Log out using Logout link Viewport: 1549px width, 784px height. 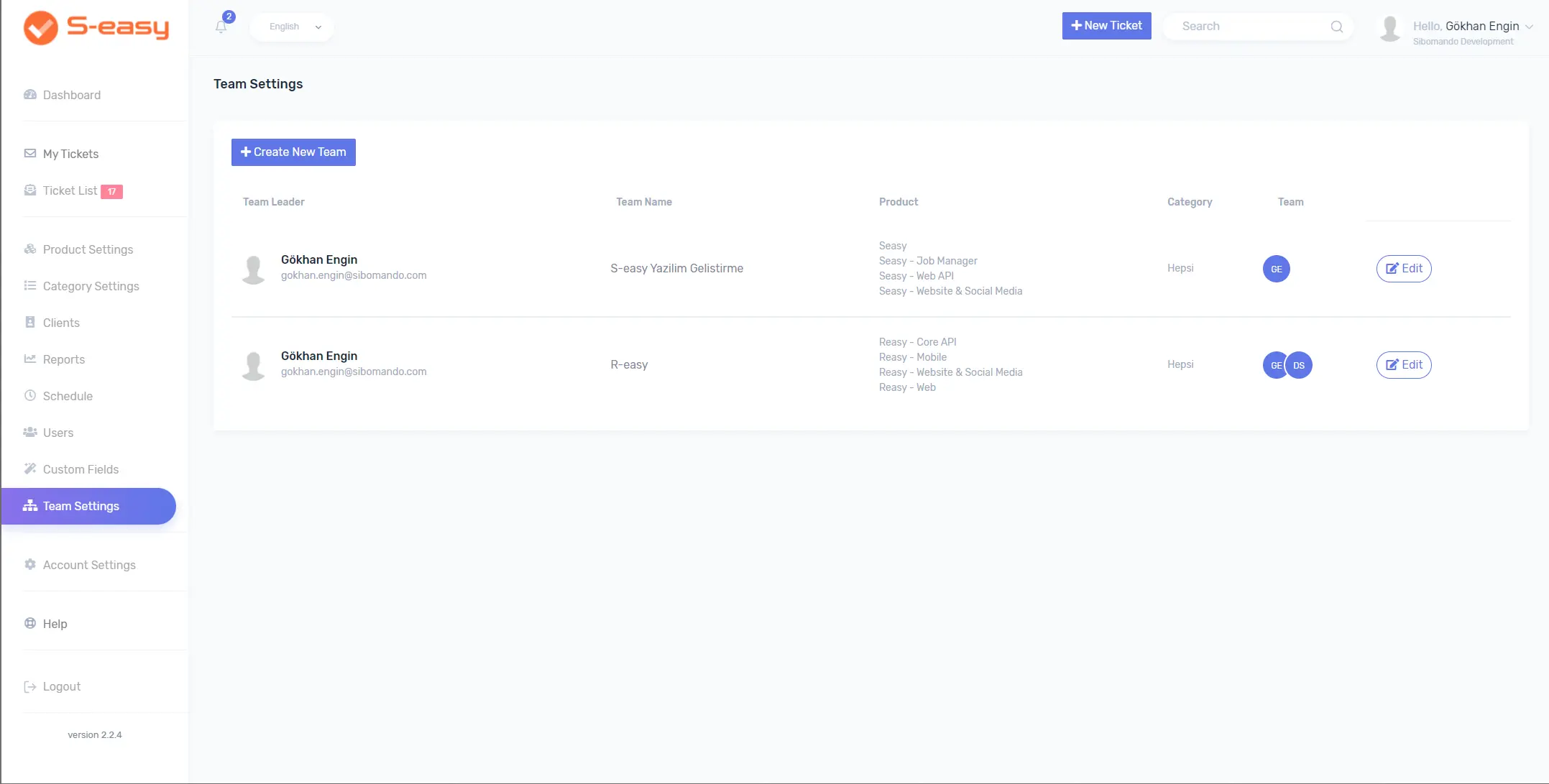62,686
